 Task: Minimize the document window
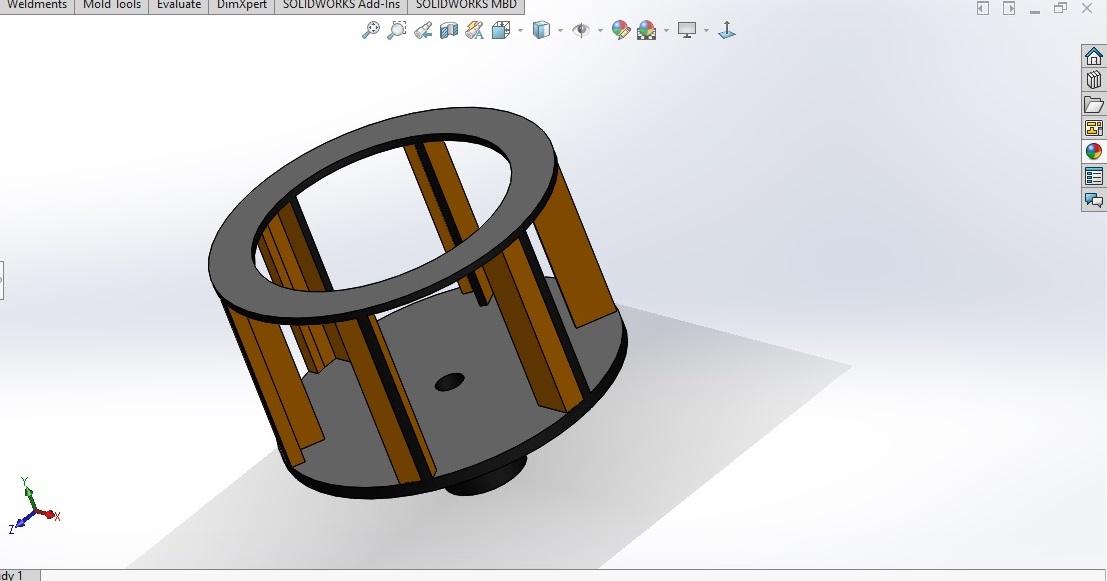pos(1035,11)
